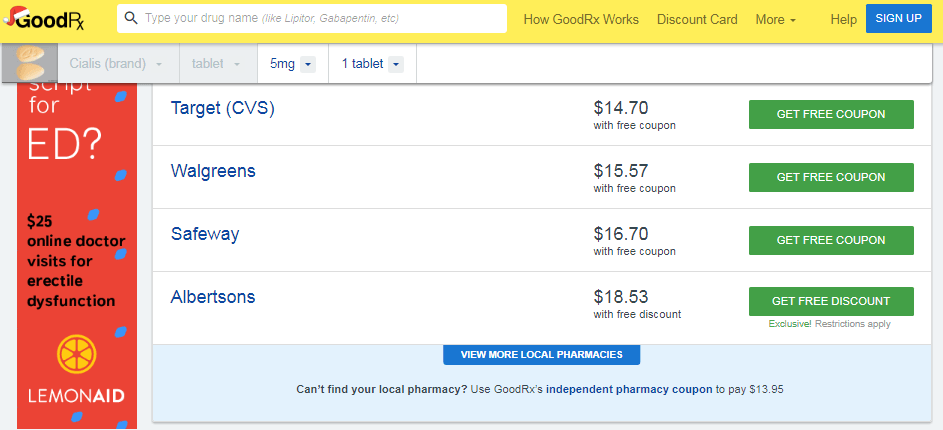This screenshot has width=943, height=430.
Task: Go to the Discount Card page
Action: 697,19
